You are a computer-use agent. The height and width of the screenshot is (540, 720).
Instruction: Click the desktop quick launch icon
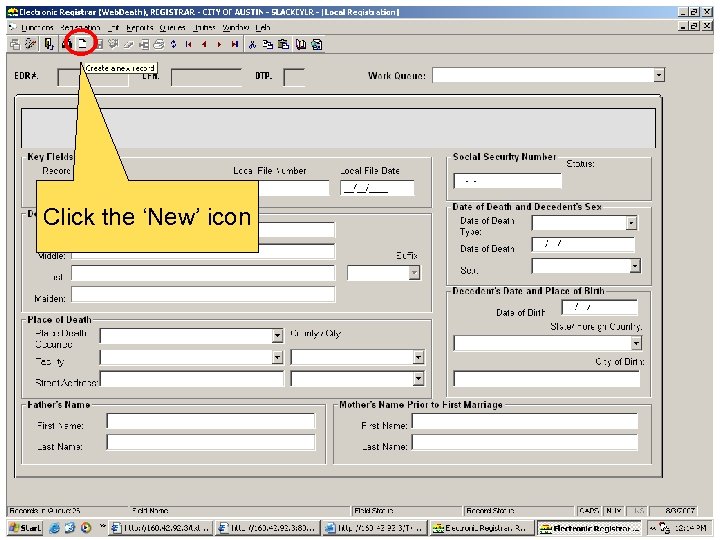pyautogui.click(x=70, y=528)
